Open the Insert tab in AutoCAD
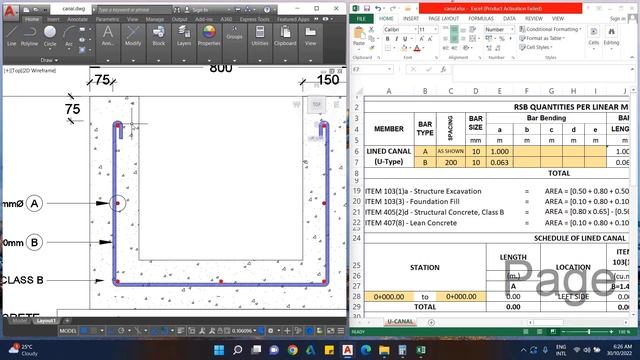The width and height of the screenshot is (640, 360). coord(53,19)
